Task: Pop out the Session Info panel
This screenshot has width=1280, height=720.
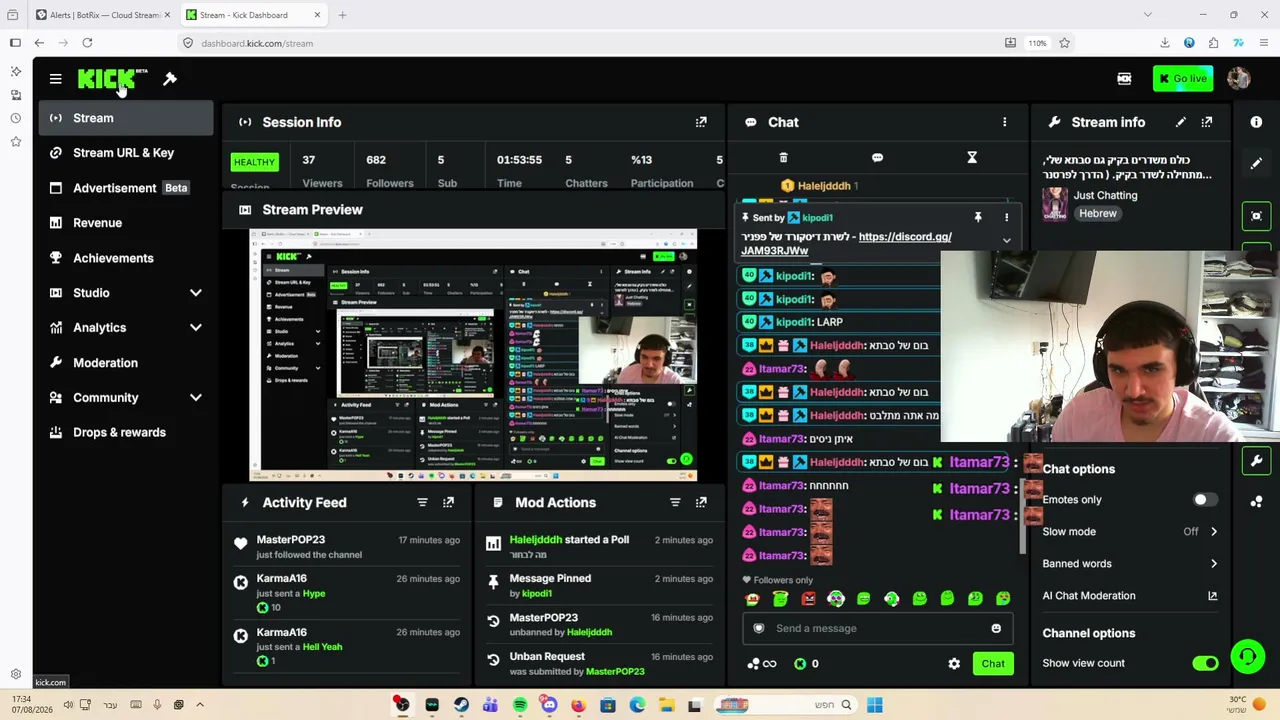Action: [x=701, y=122]
